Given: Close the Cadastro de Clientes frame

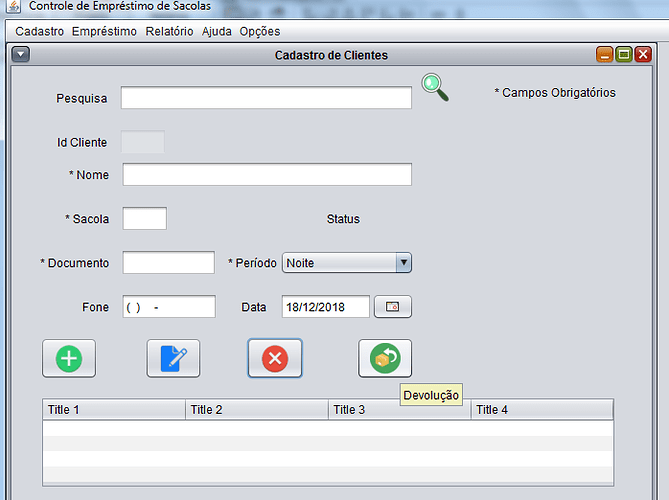Looking at the screenshot, I should [643, 55].
